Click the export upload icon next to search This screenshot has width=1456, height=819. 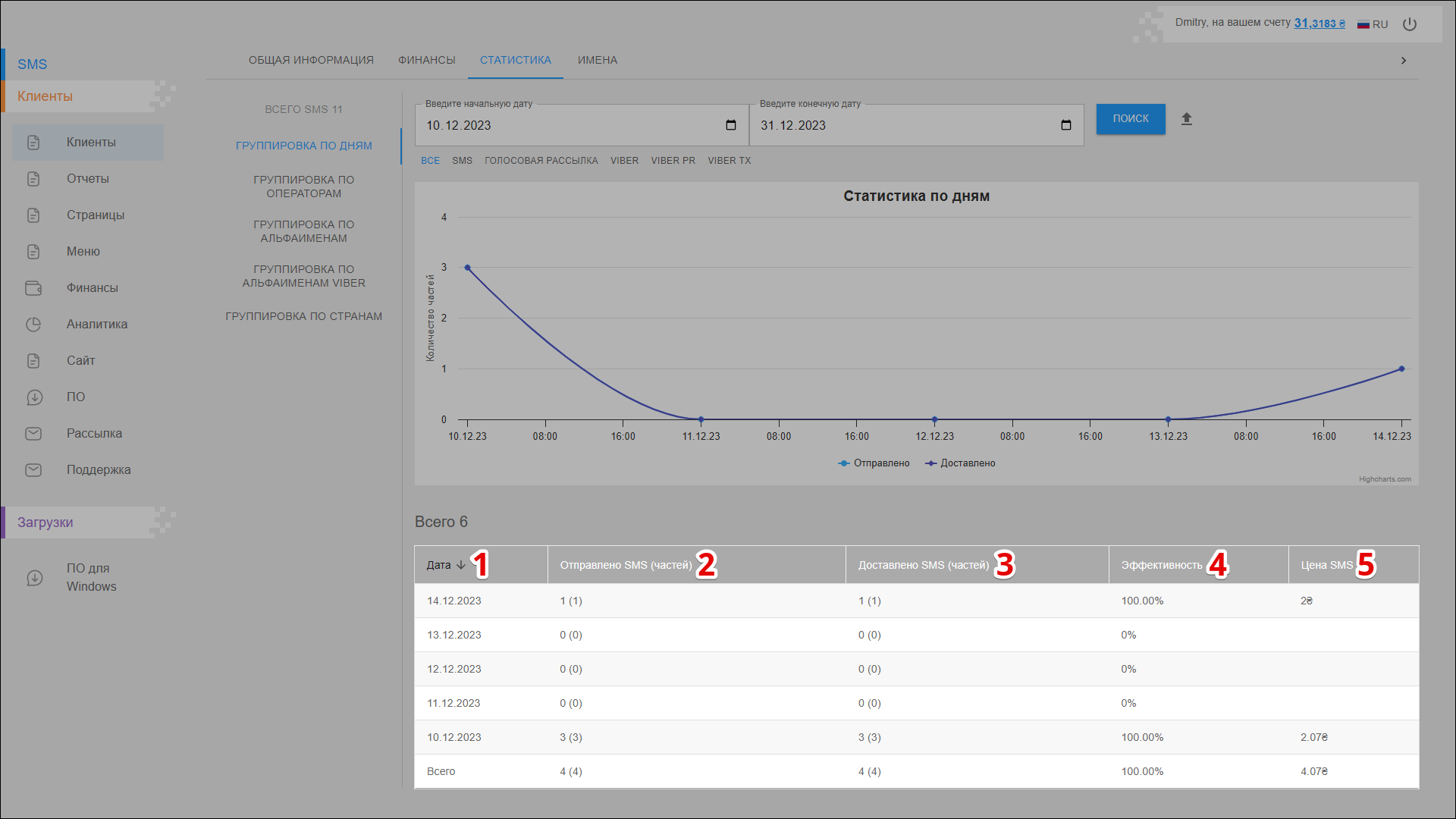click(1187, 119)
